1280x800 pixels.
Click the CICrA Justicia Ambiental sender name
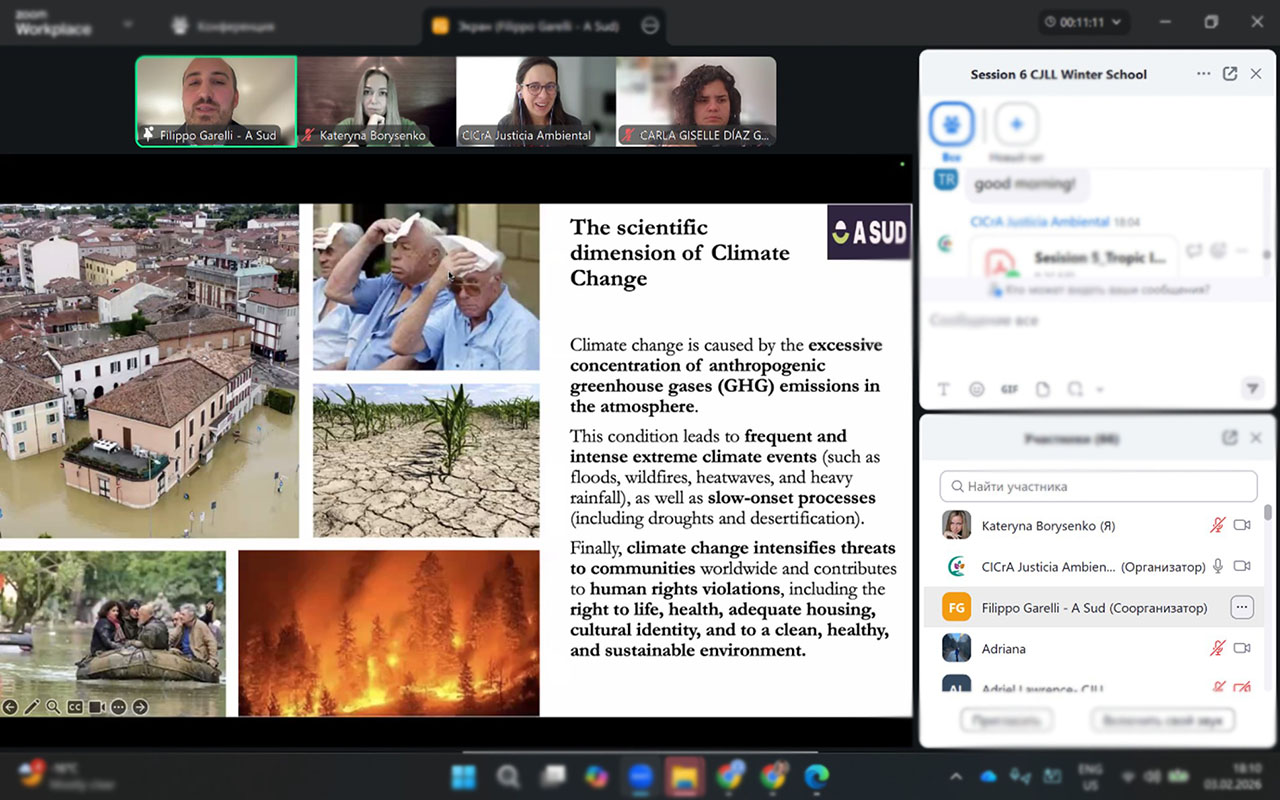click(1039, 222)
